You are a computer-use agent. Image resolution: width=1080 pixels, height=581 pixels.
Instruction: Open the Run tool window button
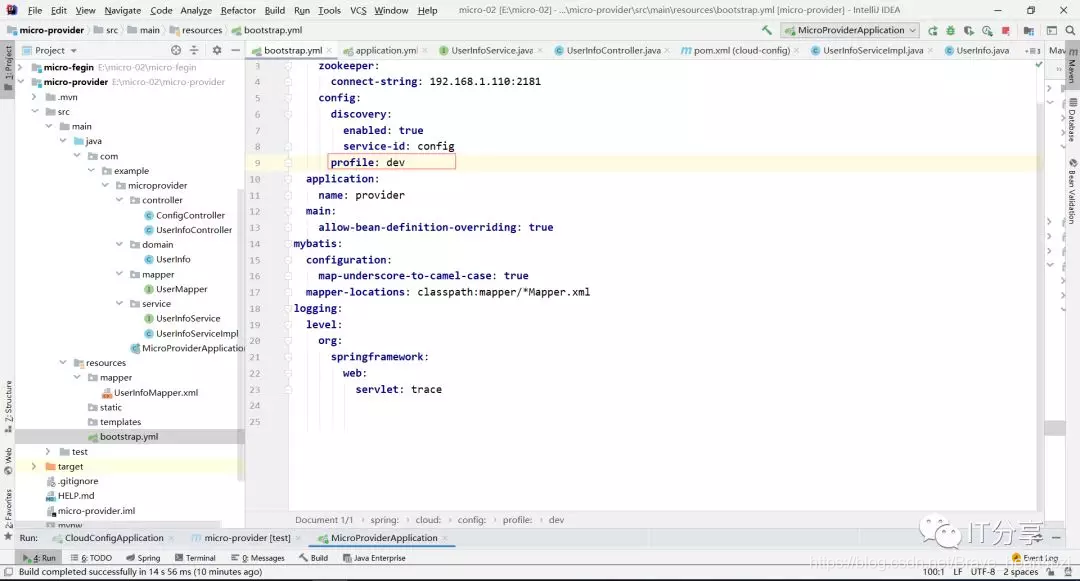(39, 558)
